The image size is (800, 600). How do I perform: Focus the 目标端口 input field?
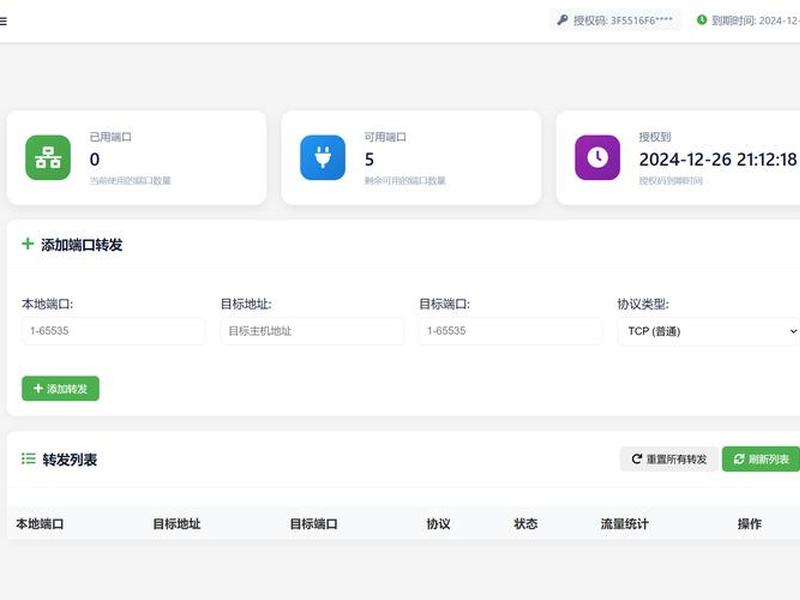510,331
